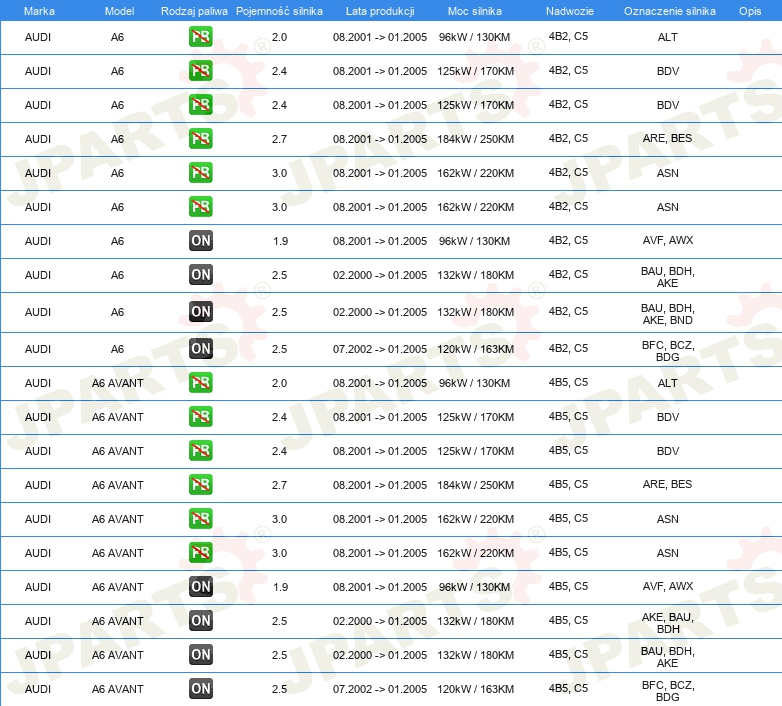Select the Rodzaj paliwa column header

(x=195, y=10)
